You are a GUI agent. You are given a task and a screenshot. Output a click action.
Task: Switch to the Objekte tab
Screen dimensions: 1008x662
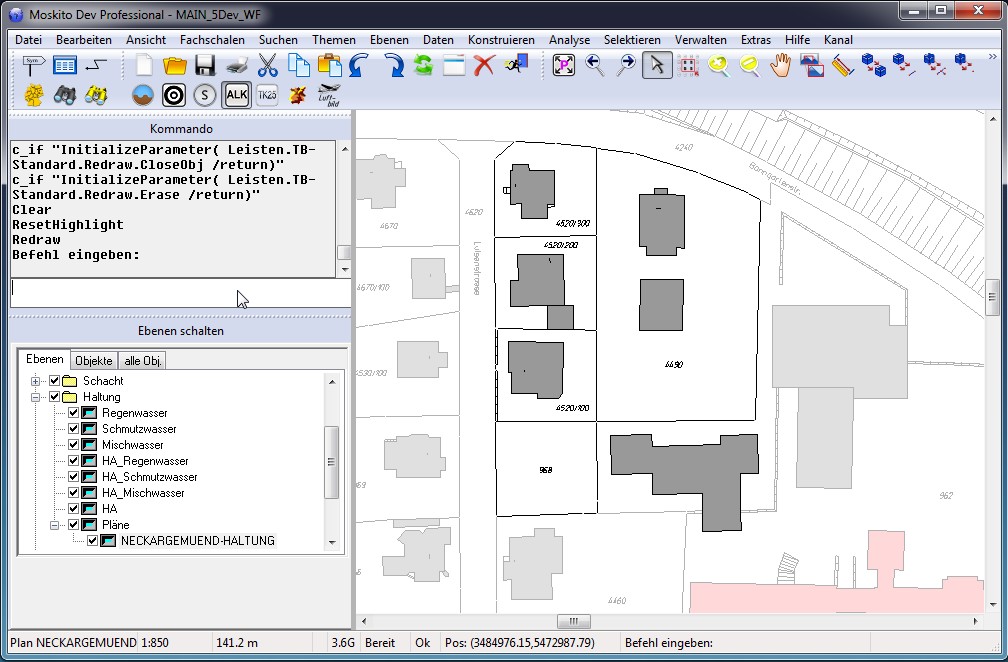pyautogui.click(x=94, y=360)
